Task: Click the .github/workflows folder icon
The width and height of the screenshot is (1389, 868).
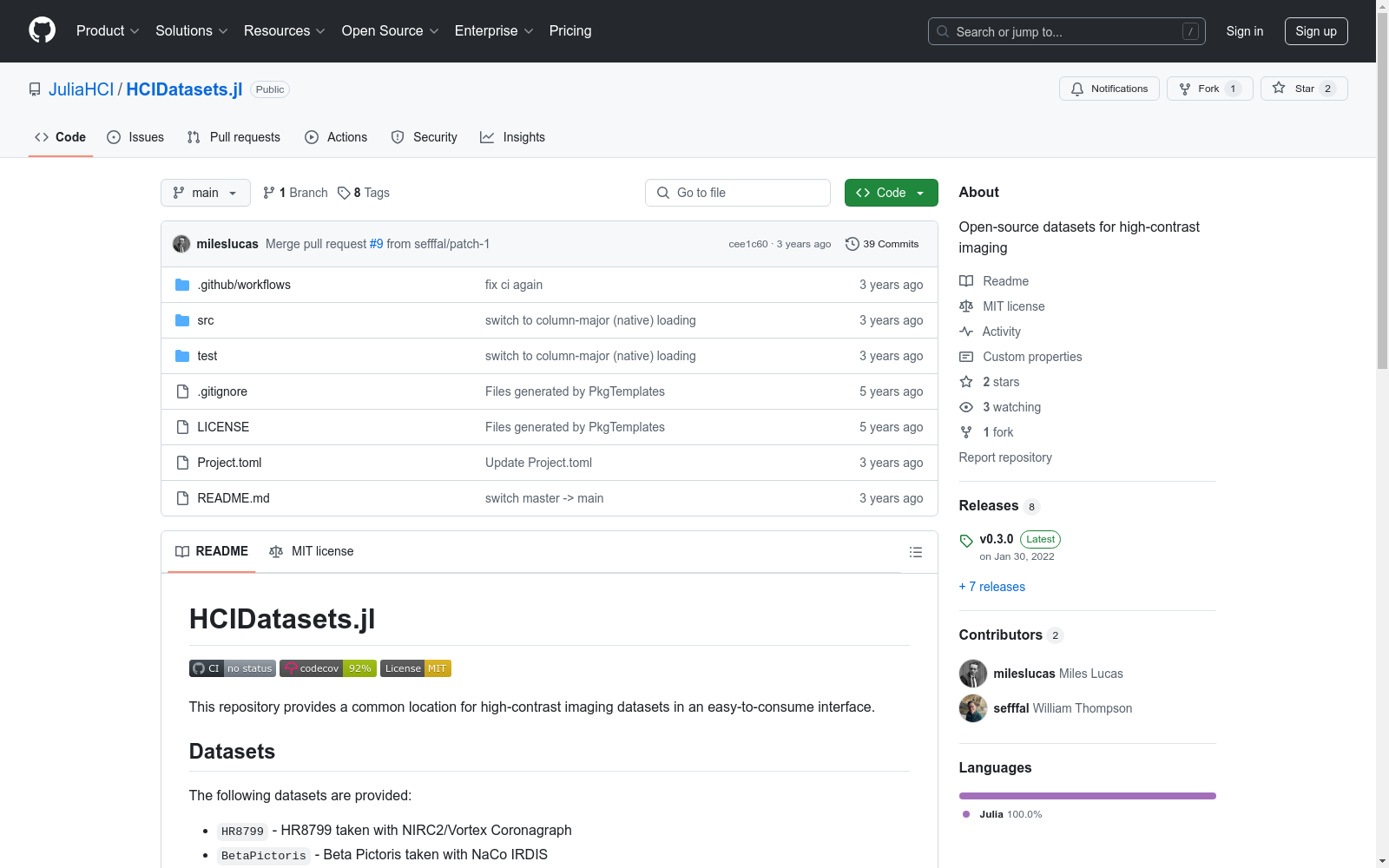Action: click(x=182, y=285)
